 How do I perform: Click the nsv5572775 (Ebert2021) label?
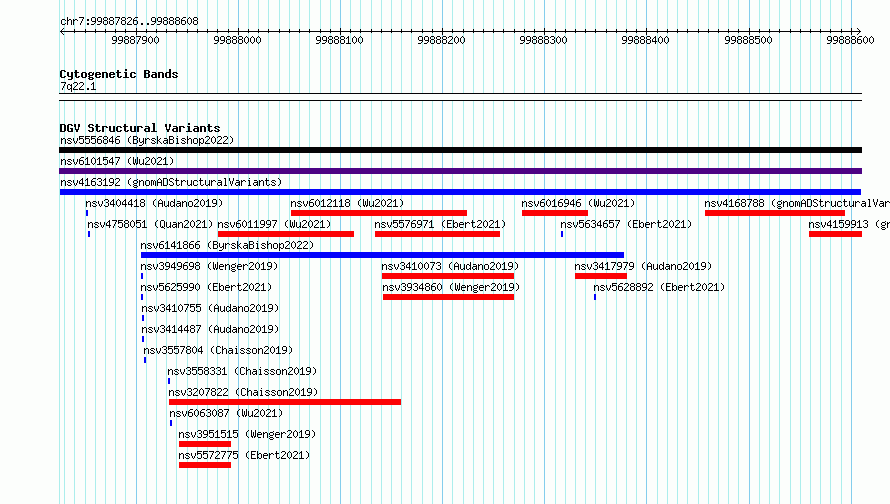tap(244, 455)
